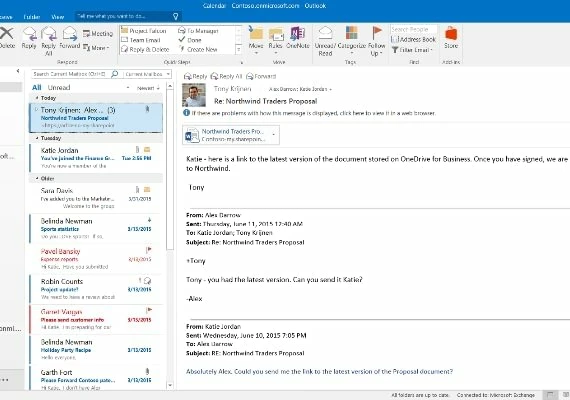This screenshot has width=570, height=400.
Task: Expand Tony Krijnen conversation thread
Action: coord(36,109)
